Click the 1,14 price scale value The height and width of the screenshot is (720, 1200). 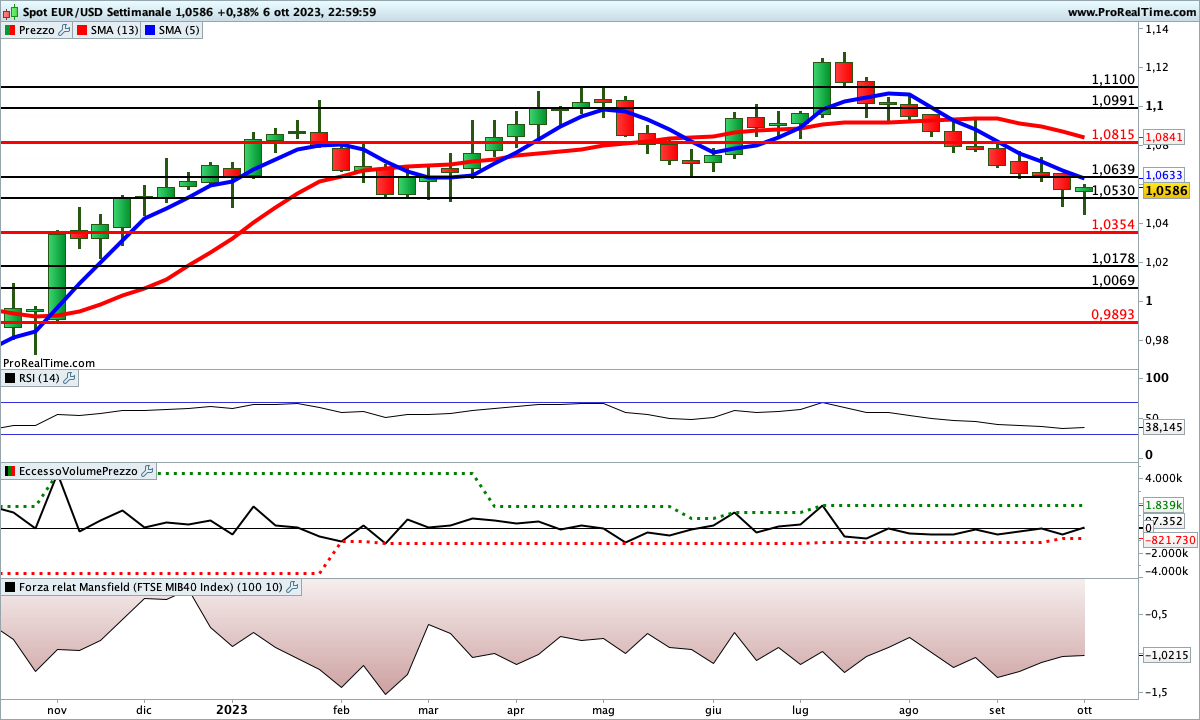click(x=1157, y=30)
